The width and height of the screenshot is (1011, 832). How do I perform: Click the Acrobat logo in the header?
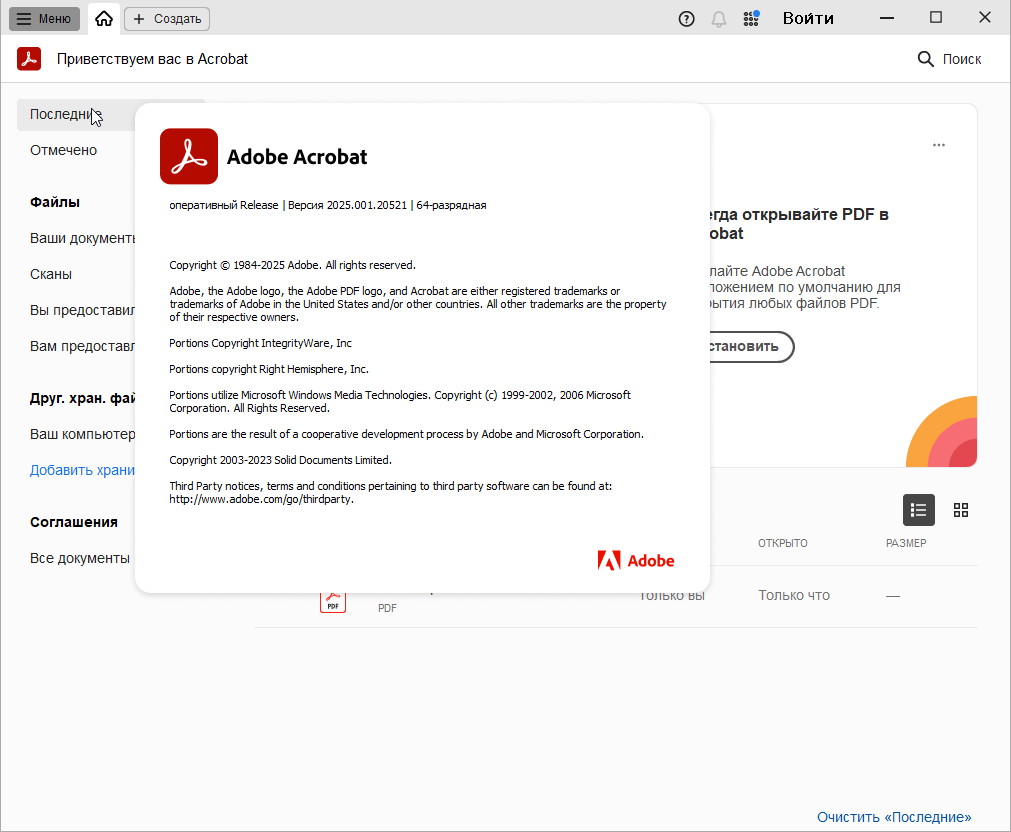coord(29,59)
